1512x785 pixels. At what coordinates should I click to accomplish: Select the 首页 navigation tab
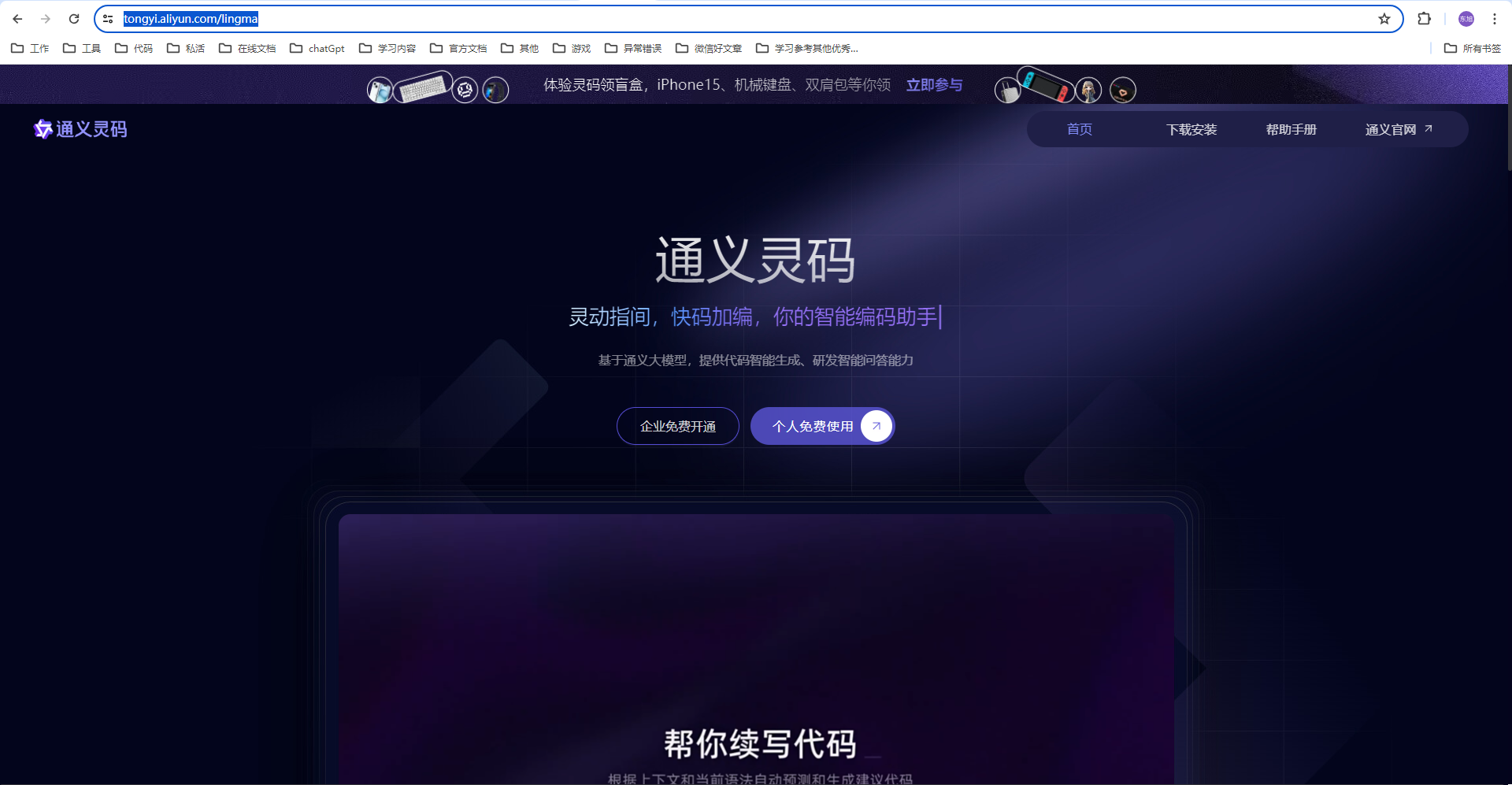pos(1079,129)
